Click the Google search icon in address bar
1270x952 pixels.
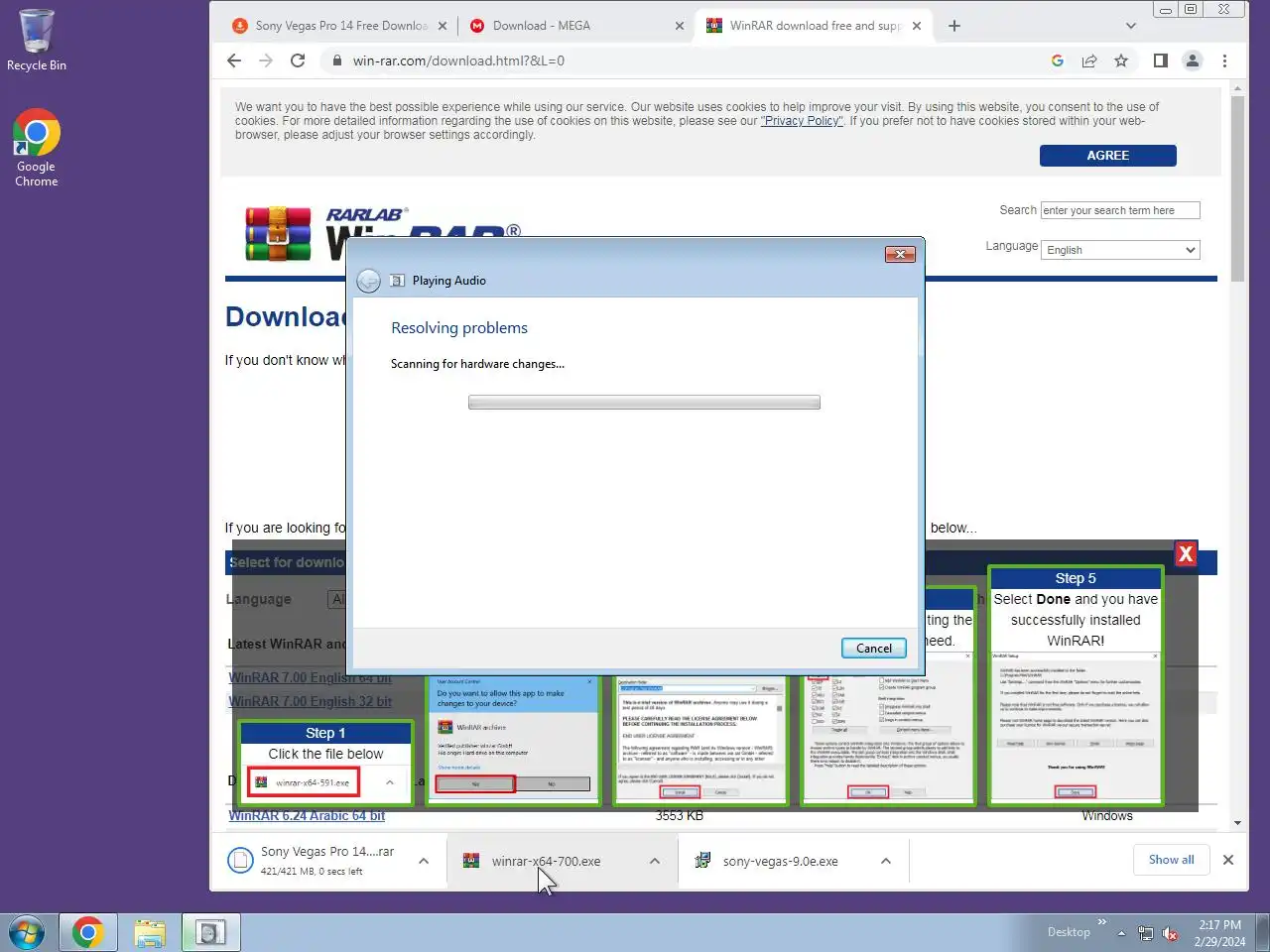(x=1058, y=60)
